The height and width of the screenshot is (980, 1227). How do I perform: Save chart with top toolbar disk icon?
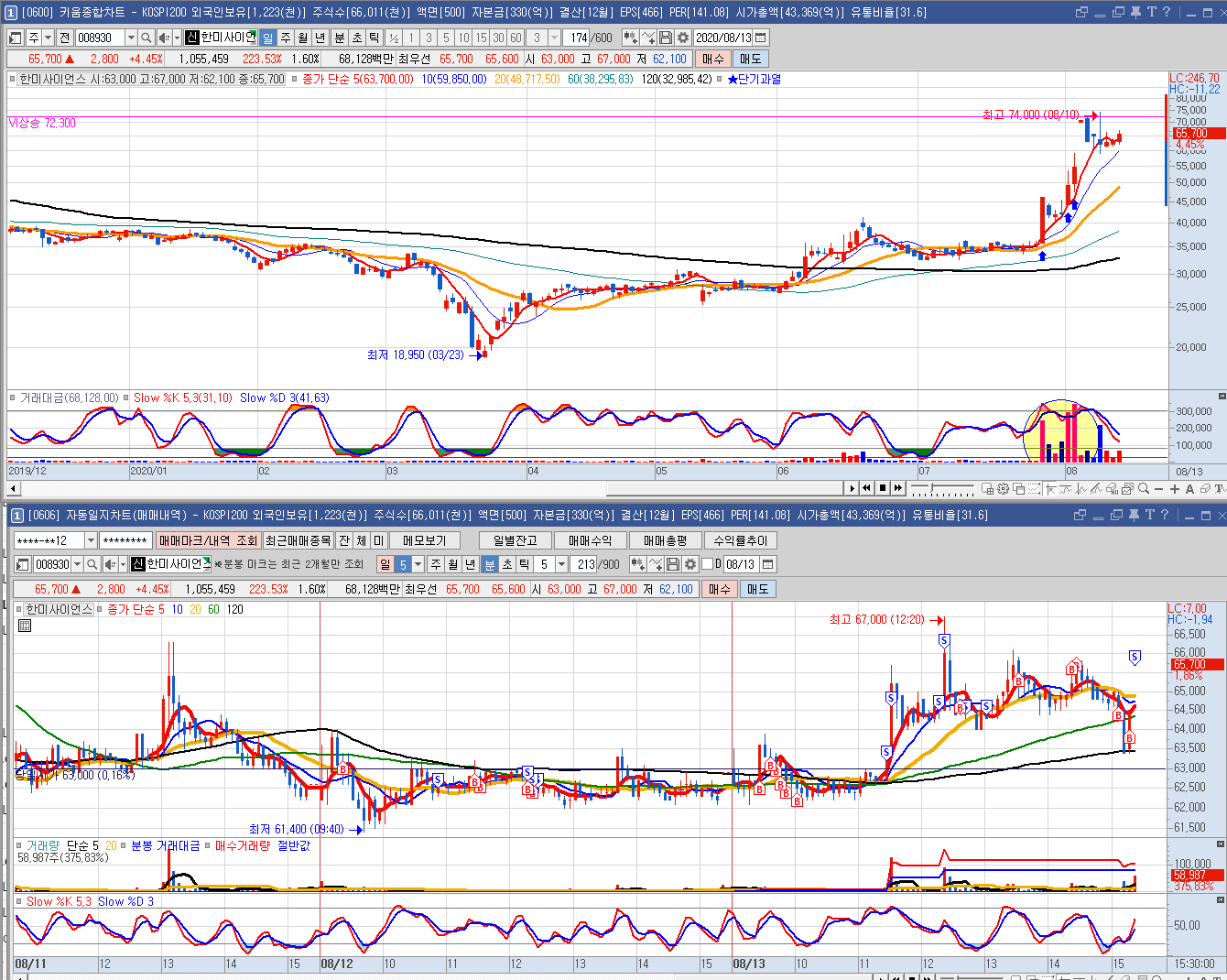coord(666,38)
